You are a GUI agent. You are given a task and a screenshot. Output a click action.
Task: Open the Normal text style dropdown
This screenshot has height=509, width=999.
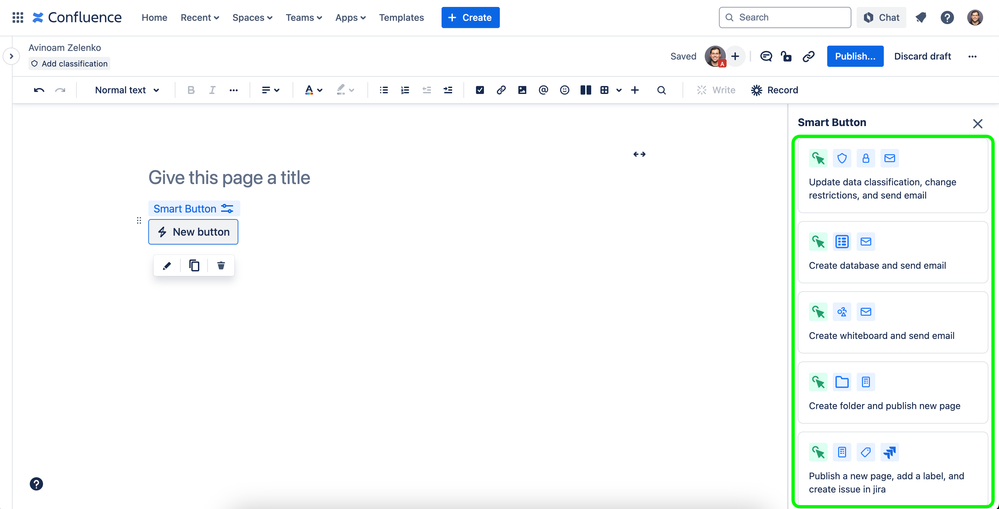point(127,90)
